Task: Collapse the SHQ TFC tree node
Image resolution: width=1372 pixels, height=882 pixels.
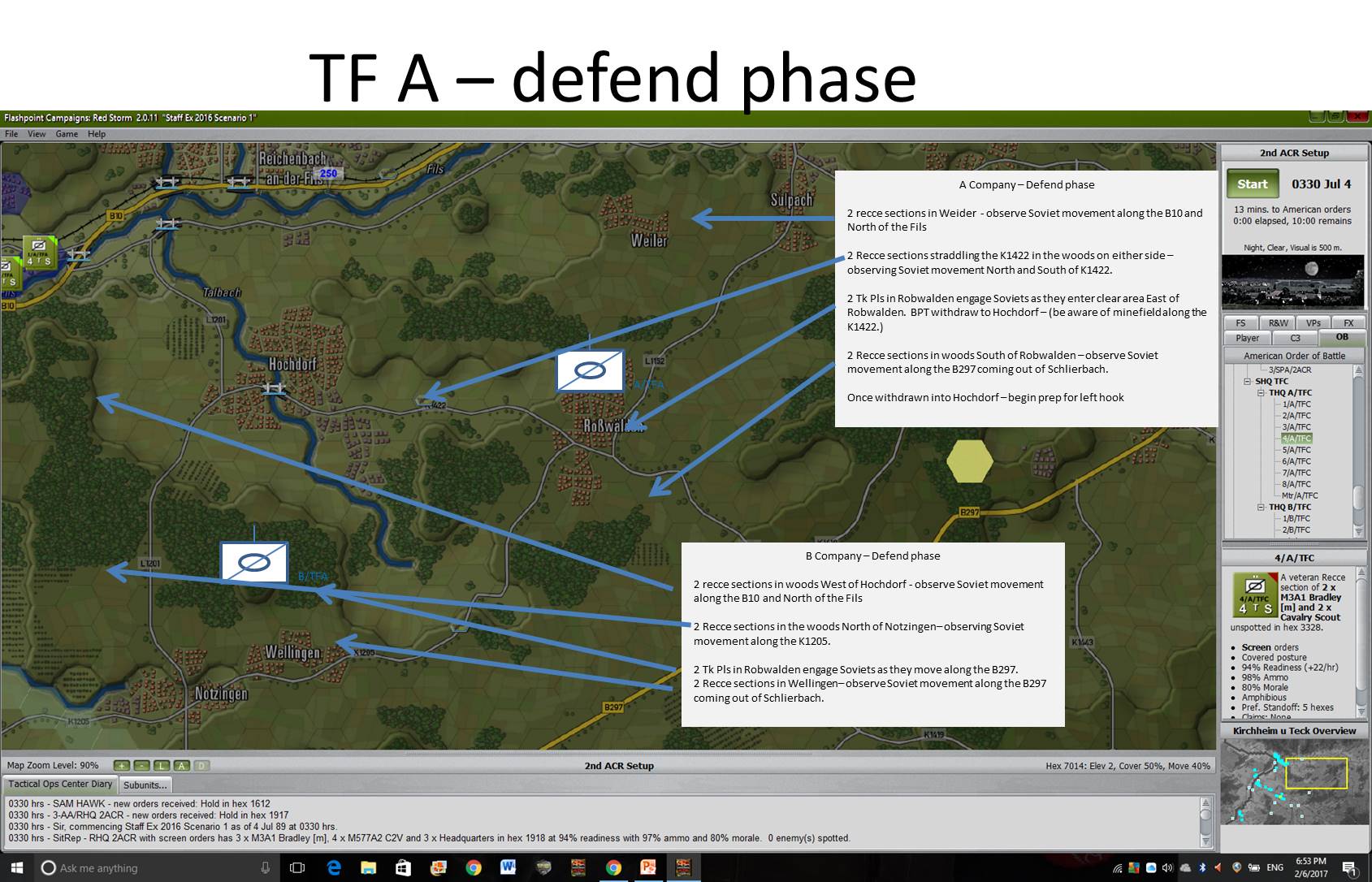Action: (x=1249, y=381)
